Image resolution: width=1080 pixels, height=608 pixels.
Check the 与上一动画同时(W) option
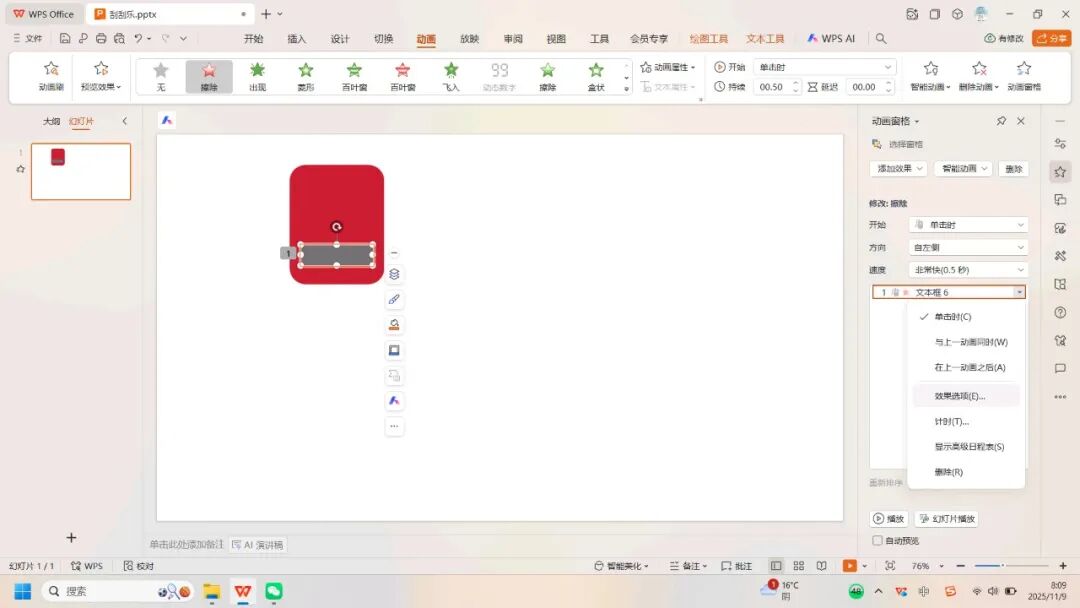[x=966, y=341]
